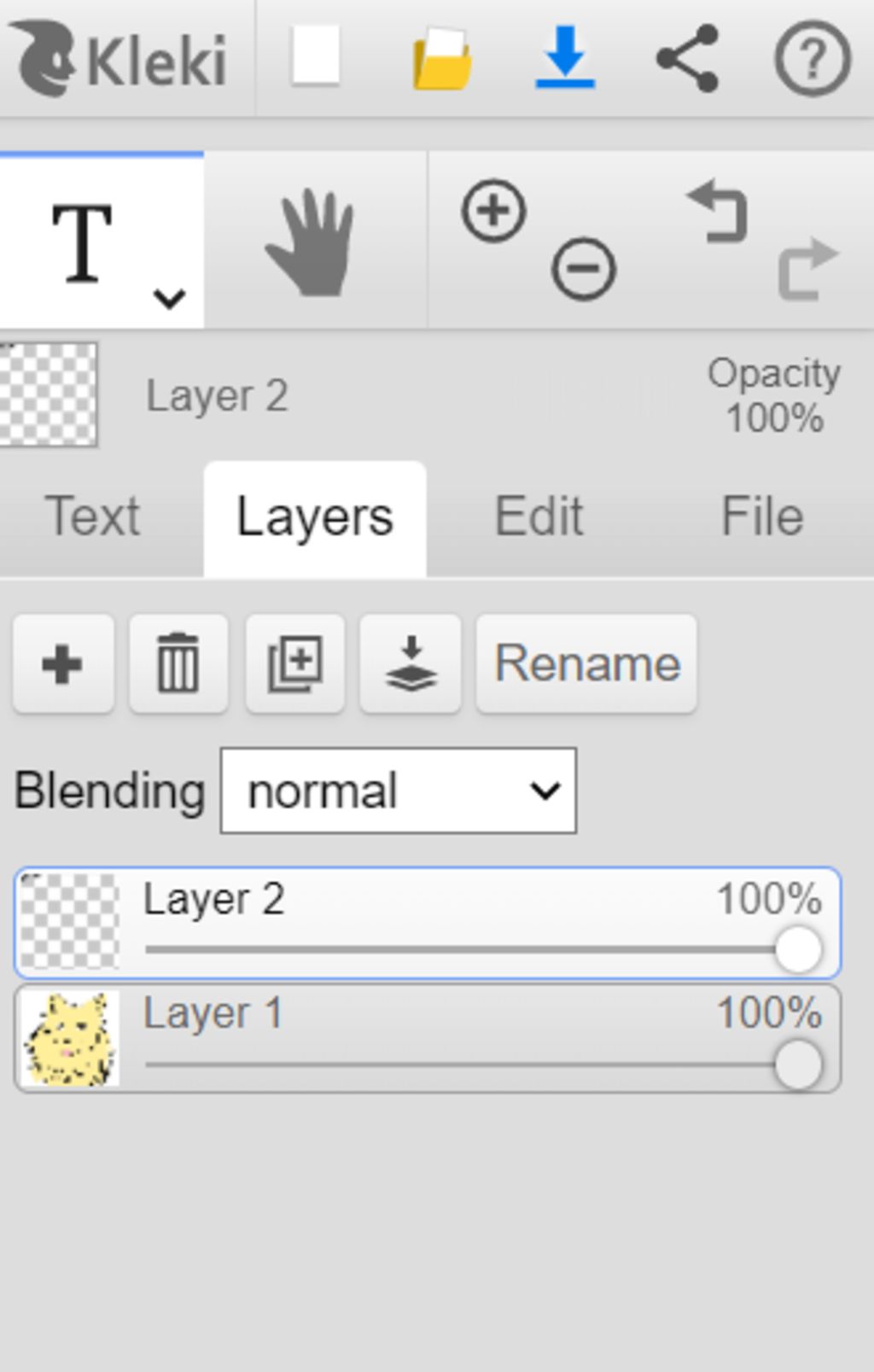Switch to the Edit tab
Screen dimensions: 874x1372
(x=539, y=517)
